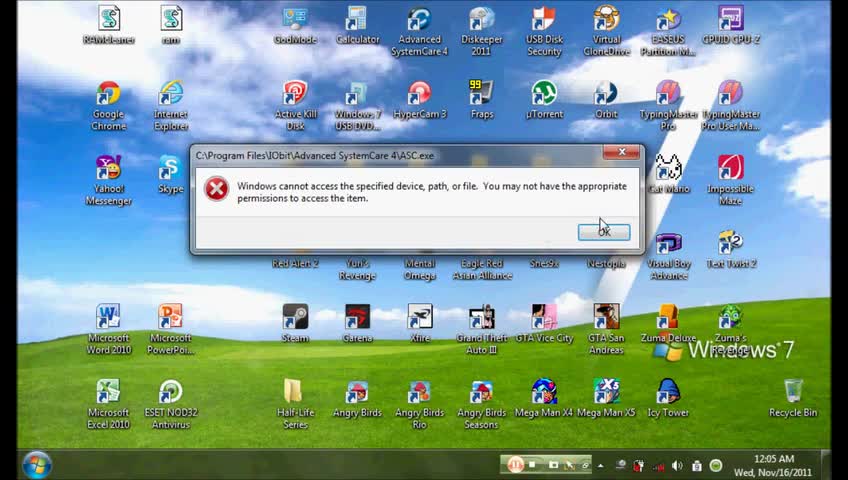Select the Zuma Deluxe shortcut
This screenshot has height=480, width=848.
668,324
